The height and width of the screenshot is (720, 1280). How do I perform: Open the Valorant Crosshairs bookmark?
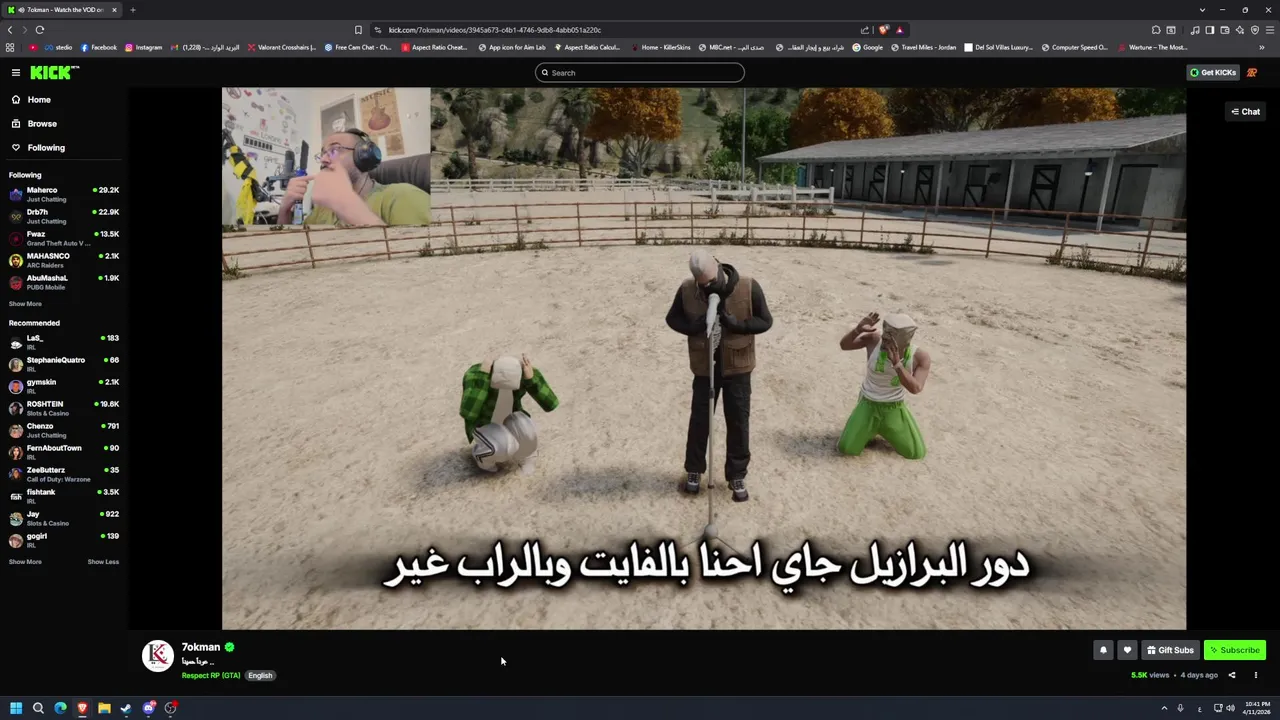click(282, 47)
